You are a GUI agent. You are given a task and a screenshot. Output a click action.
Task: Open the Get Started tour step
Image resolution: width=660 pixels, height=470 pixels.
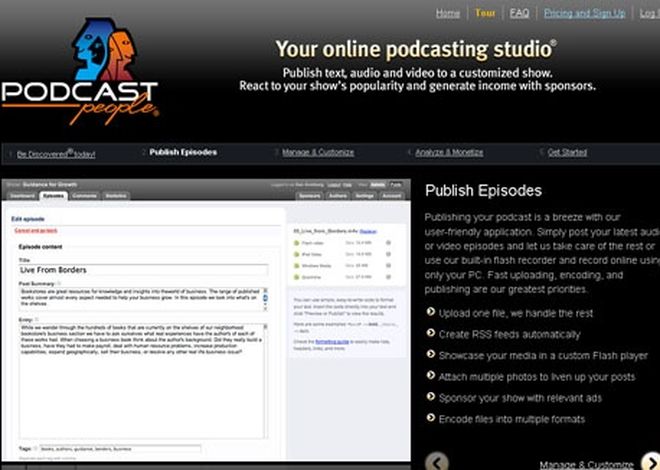pyautogui.click(x=567, y=152)
